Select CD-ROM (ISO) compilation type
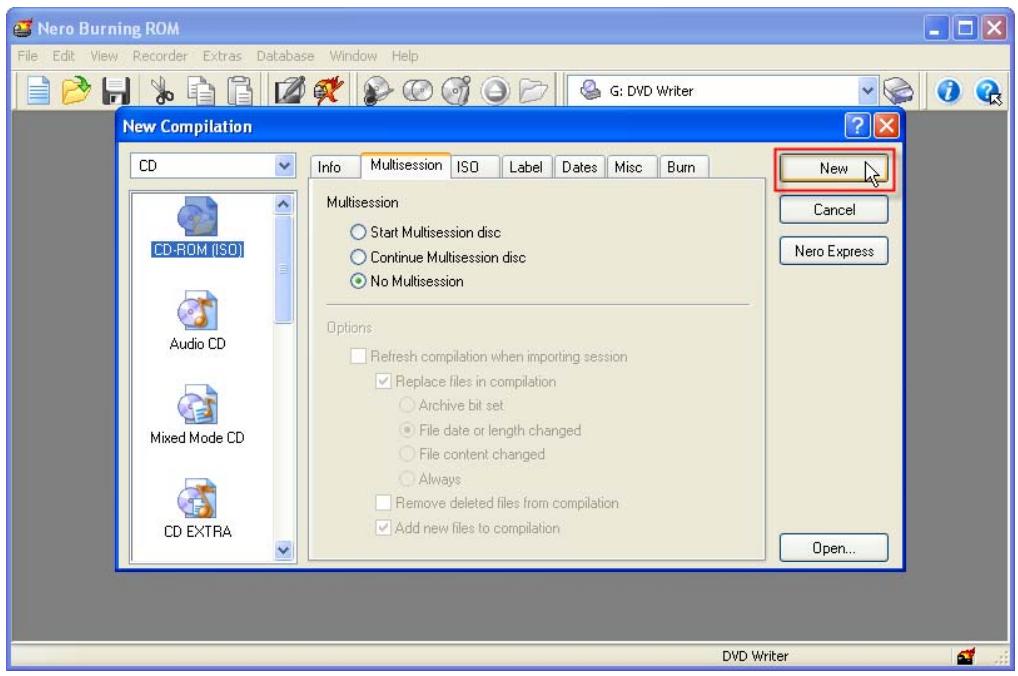1018x676 pixels. [197, 227]
